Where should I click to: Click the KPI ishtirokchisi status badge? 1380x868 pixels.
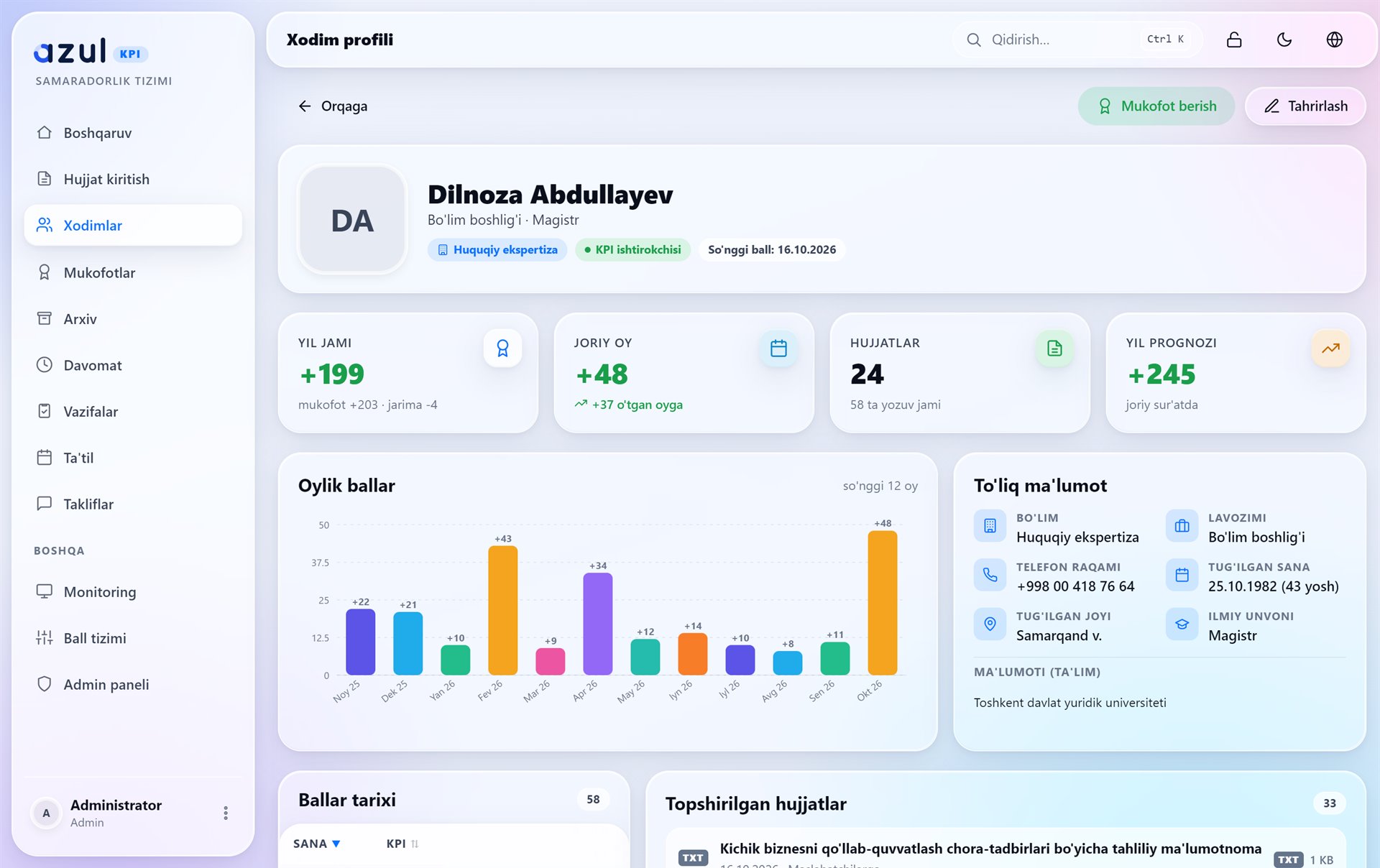[x=632, y=250]
